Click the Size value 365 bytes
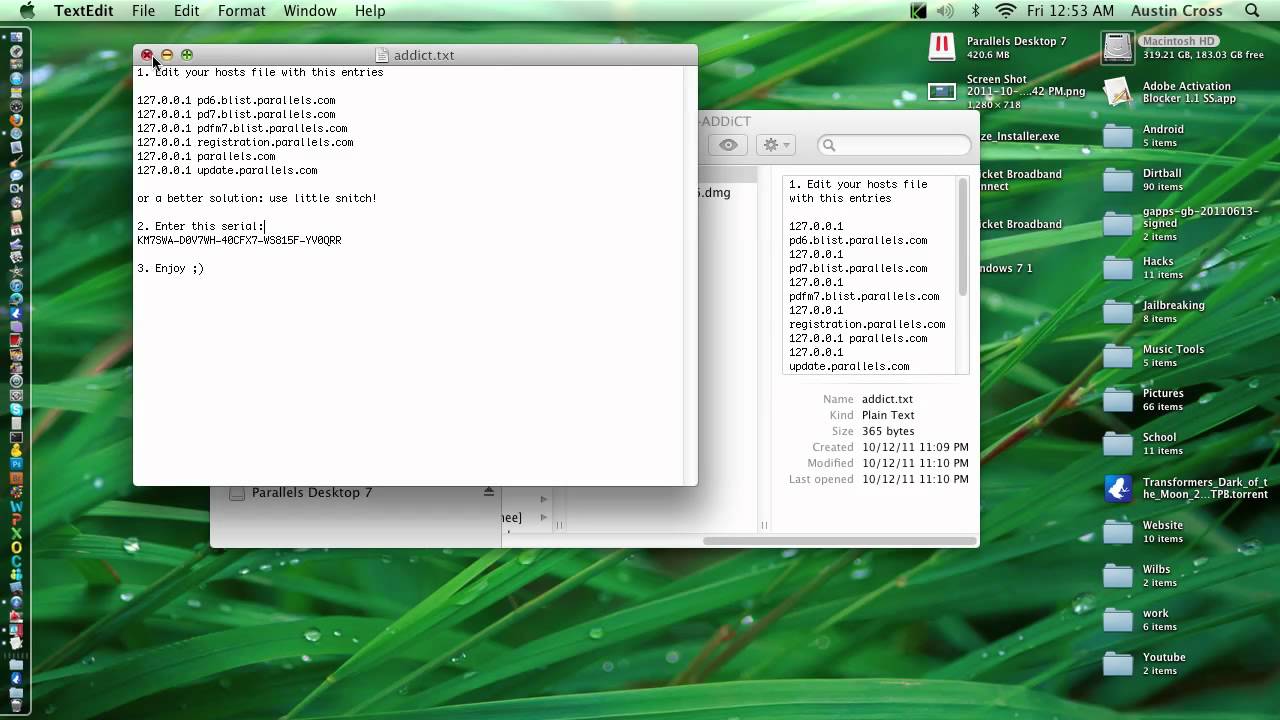1280x720 pixels. click(x=888, y=431)
